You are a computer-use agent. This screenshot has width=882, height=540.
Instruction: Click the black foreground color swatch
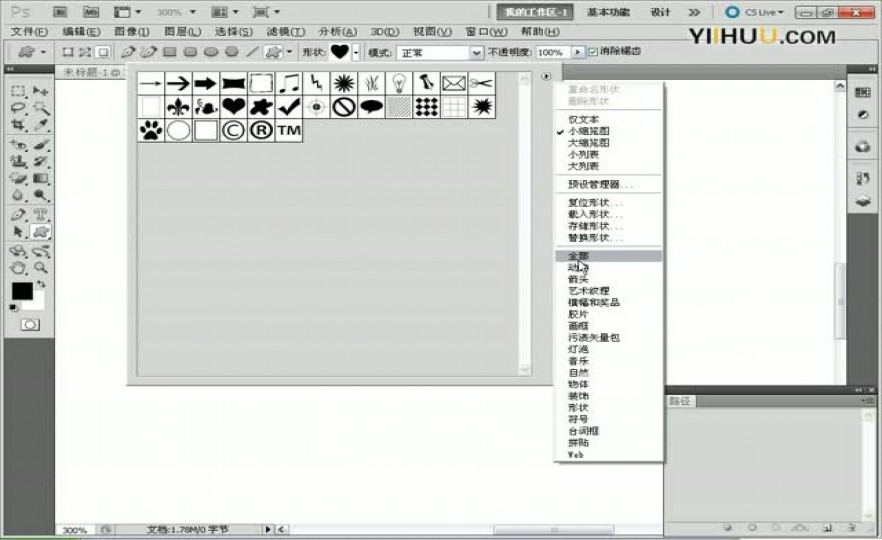22,291
